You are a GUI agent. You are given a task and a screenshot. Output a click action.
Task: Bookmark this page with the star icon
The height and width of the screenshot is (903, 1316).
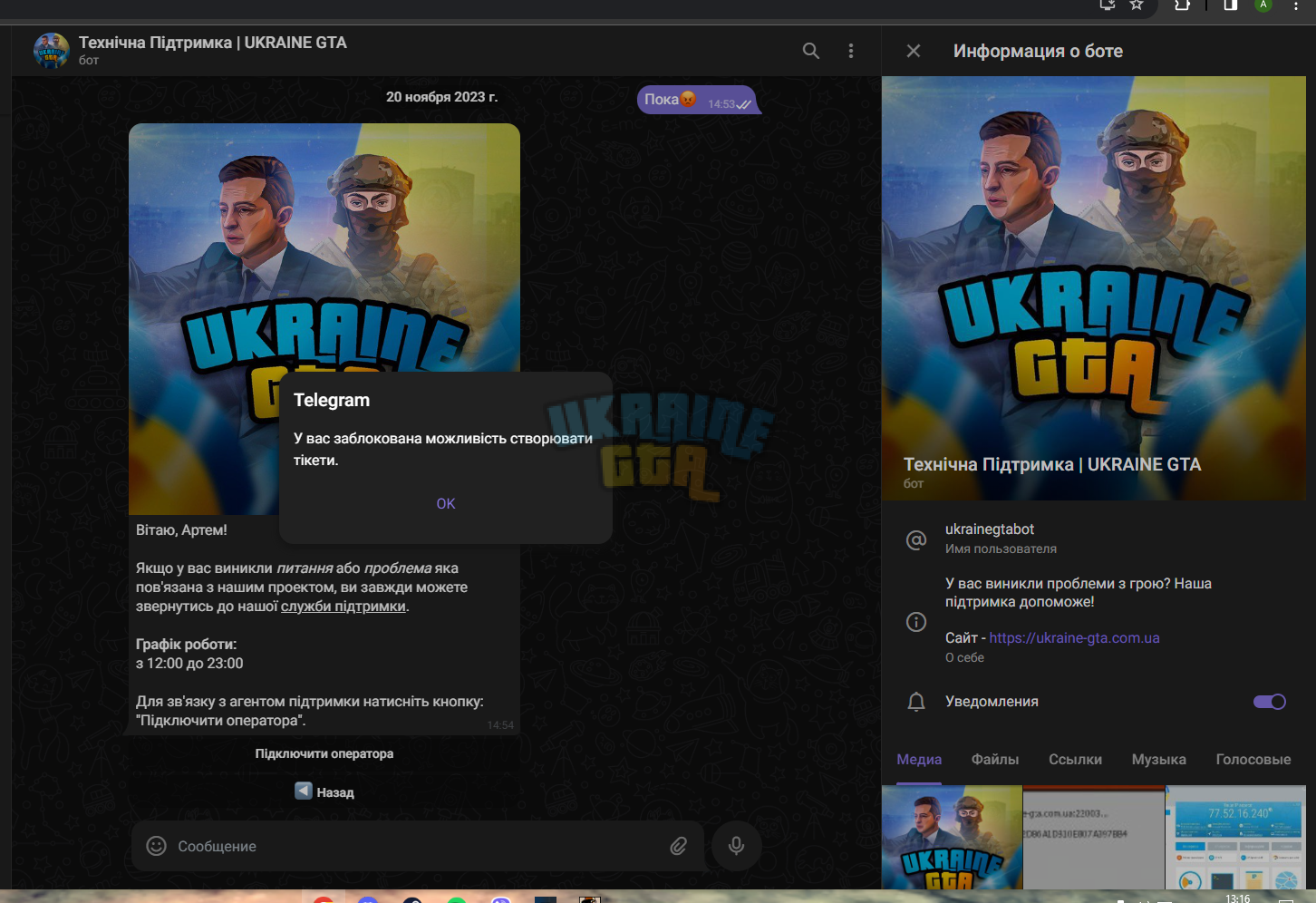point(1136,5)
